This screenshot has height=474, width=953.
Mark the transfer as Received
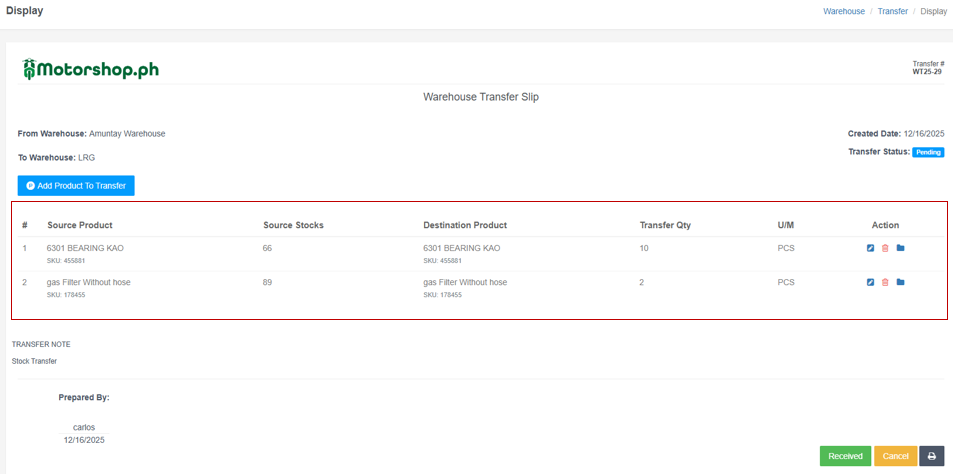(845, 456)
